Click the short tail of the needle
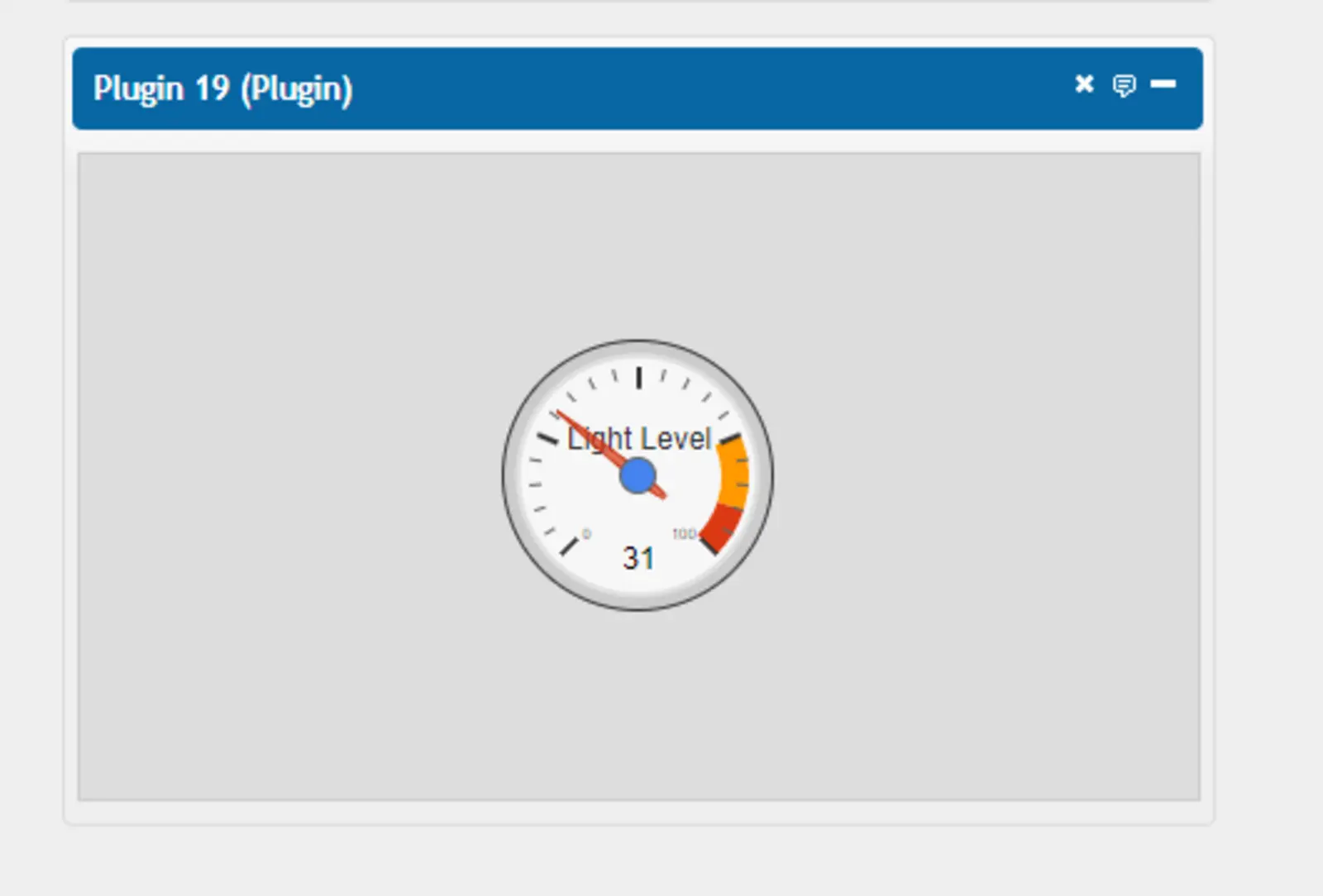Image resolution: width=1323 pixels, height=896 pixels. [x=659, y=493]
